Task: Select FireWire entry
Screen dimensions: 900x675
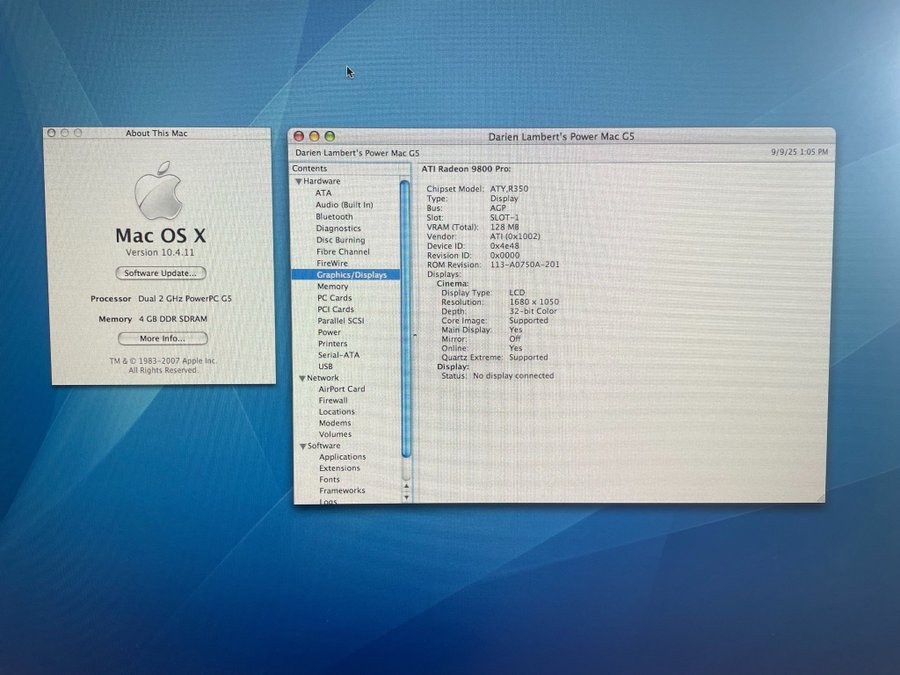Action: (332, 263)
